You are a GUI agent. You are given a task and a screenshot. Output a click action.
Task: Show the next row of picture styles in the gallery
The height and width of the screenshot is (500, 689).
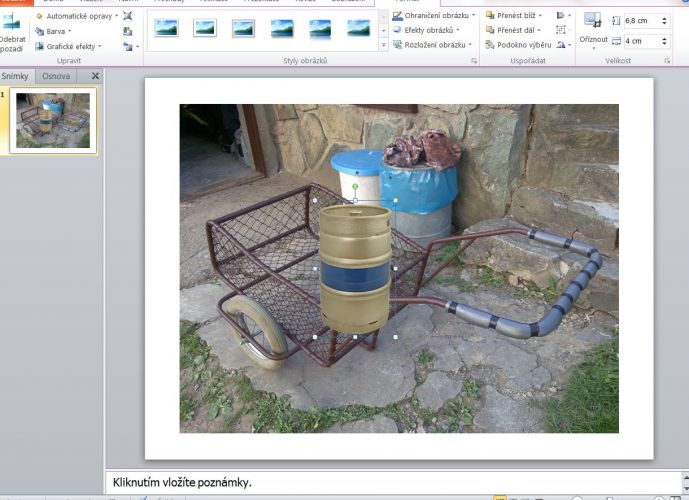[384, 31]
